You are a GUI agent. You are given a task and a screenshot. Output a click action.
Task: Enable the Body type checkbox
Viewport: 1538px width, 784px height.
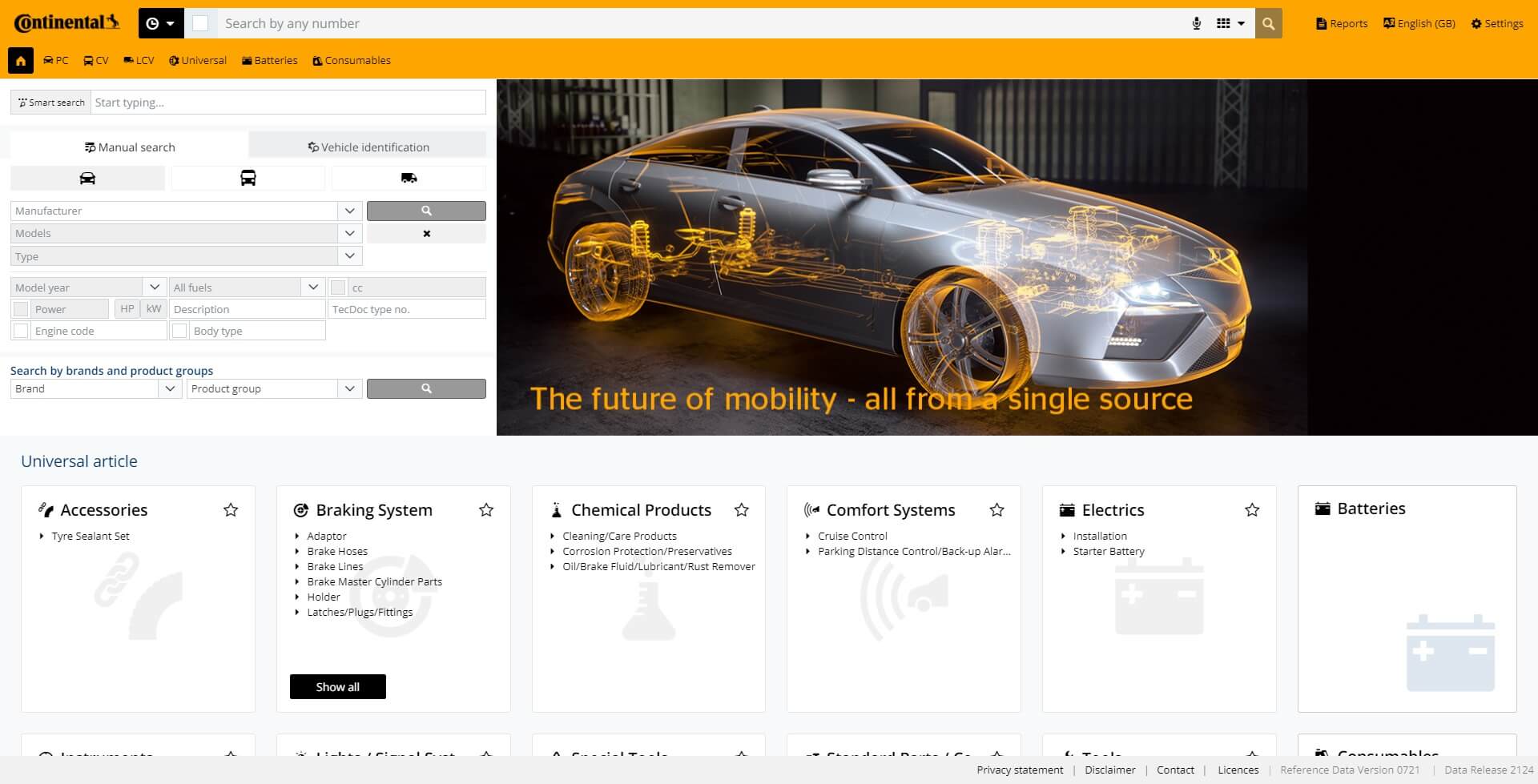click(179, 331)
